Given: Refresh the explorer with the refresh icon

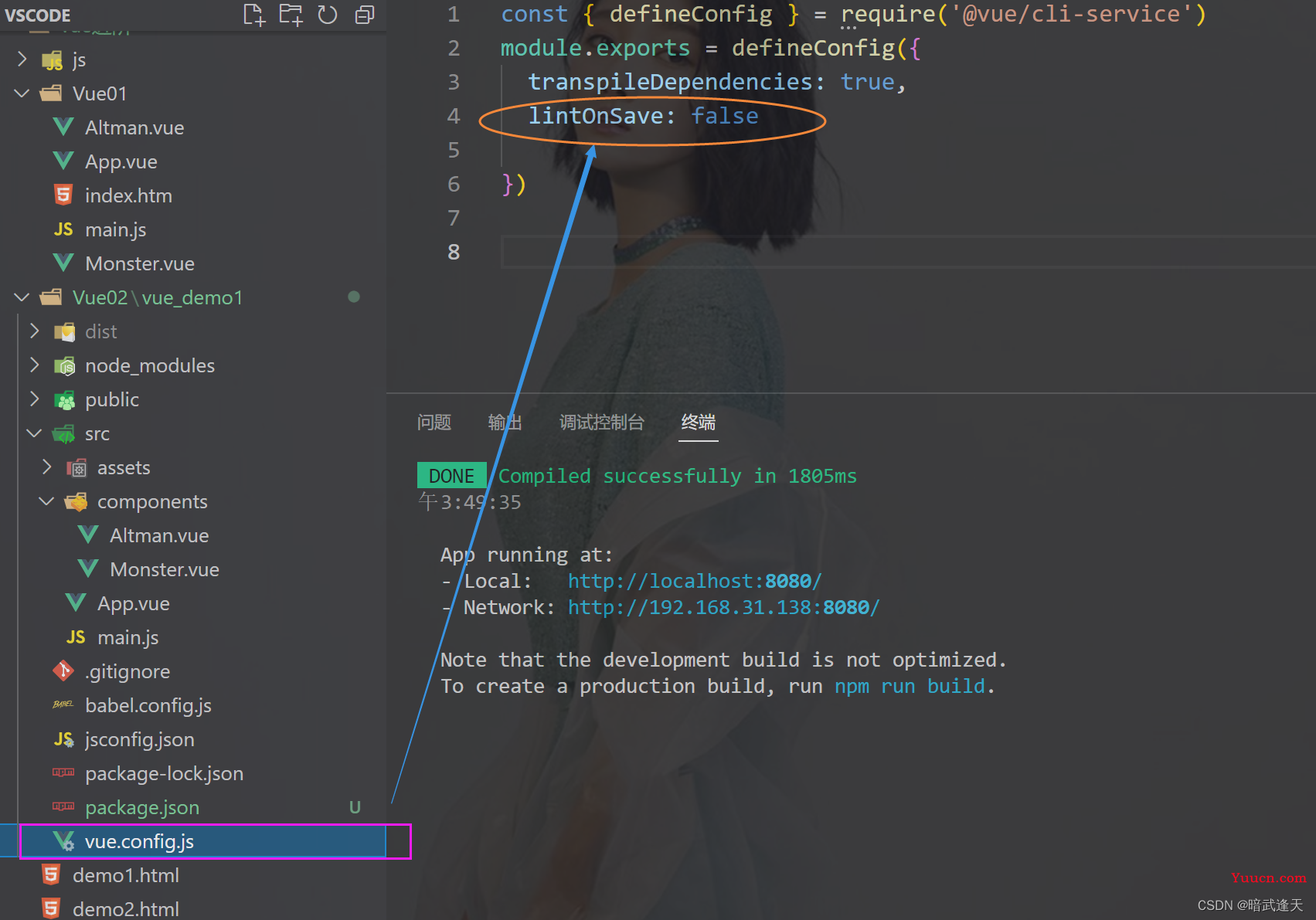Looking at the screenshot, I should click(328, 15).
